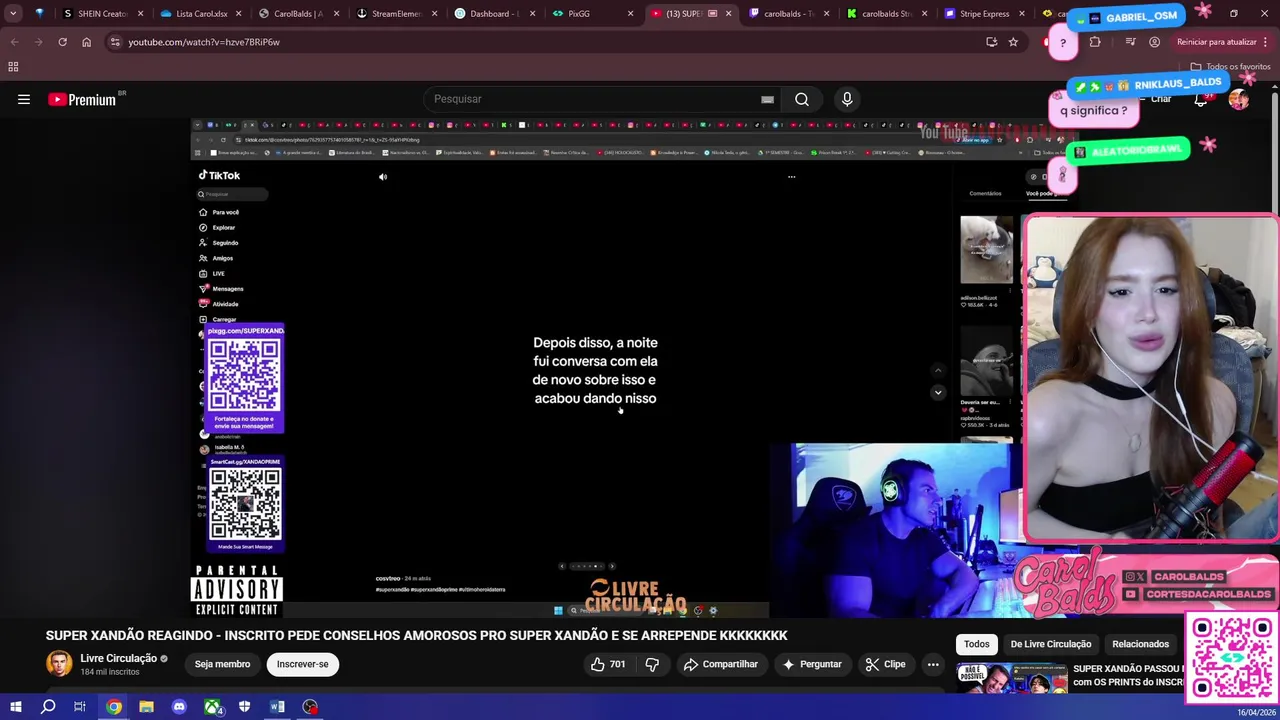Dislike the video
This screenshot has height=720, width=1280.
point(652,664)
